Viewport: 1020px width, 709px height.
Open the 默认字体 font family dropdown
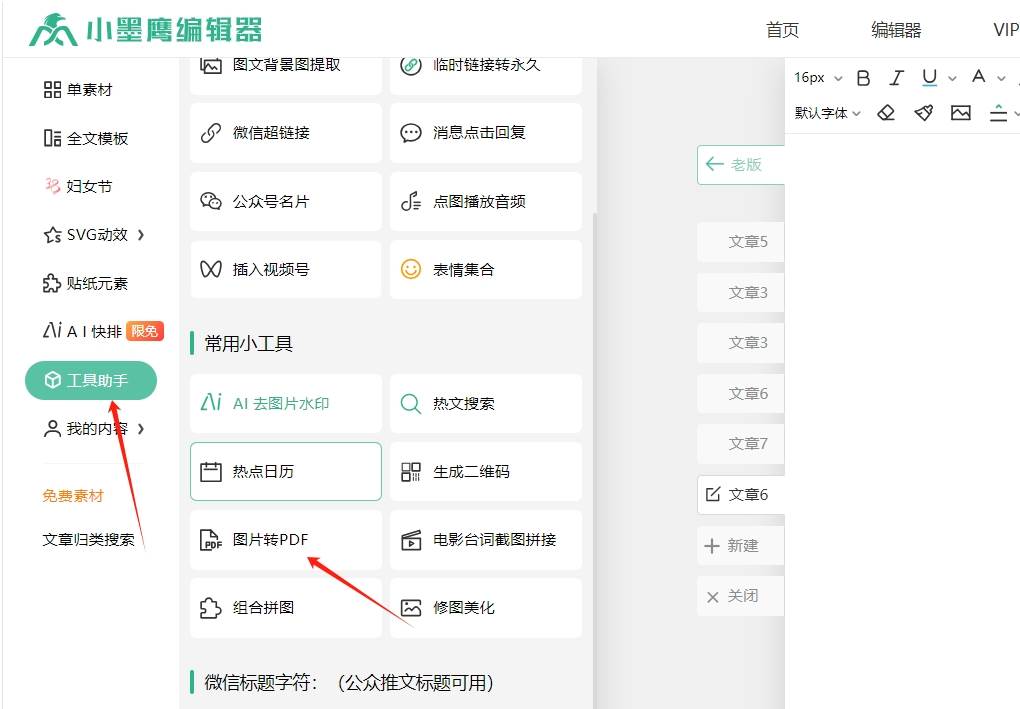tap(827, 113)
